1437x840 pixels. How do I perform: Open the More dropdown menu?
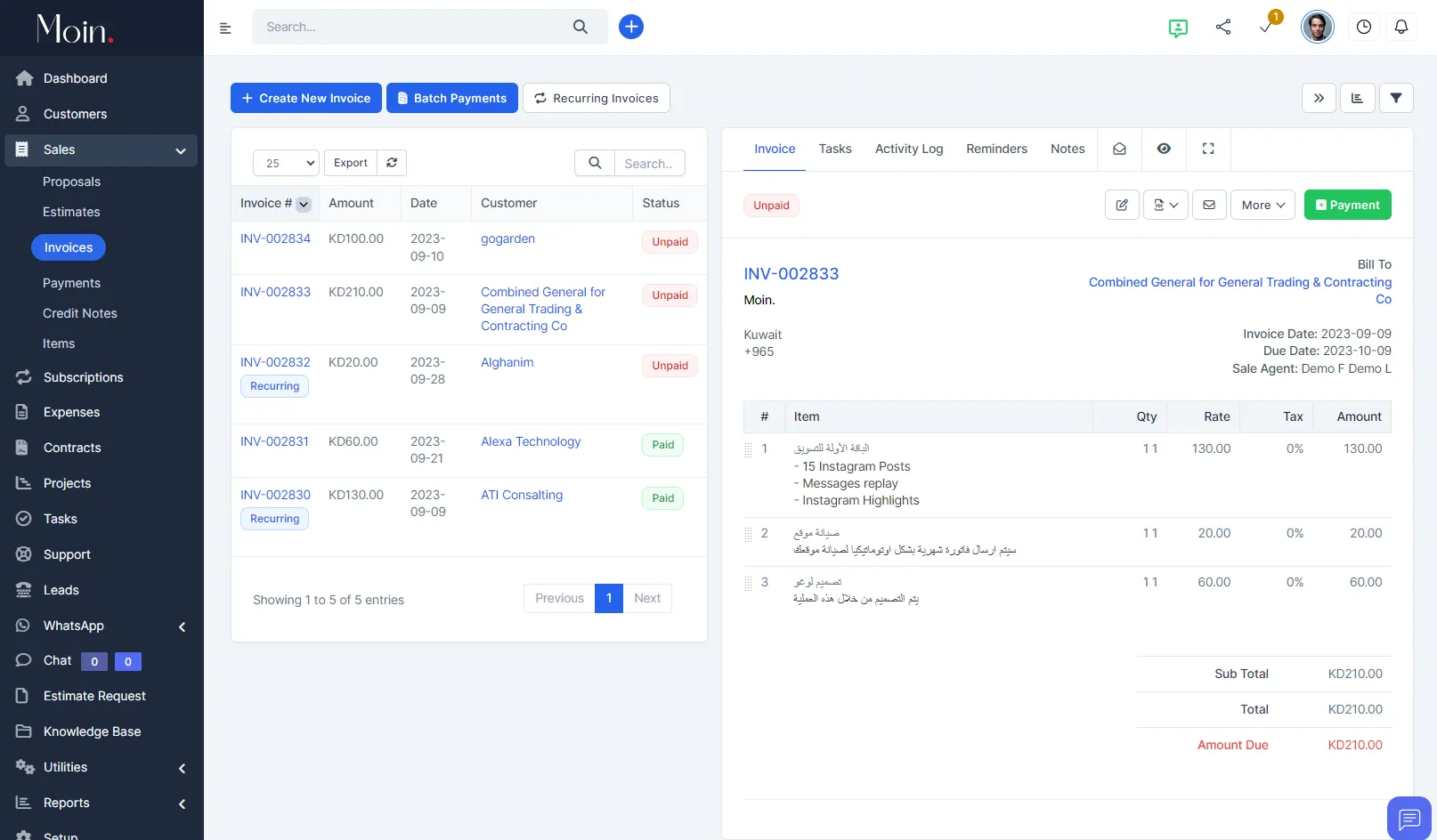1262,205
